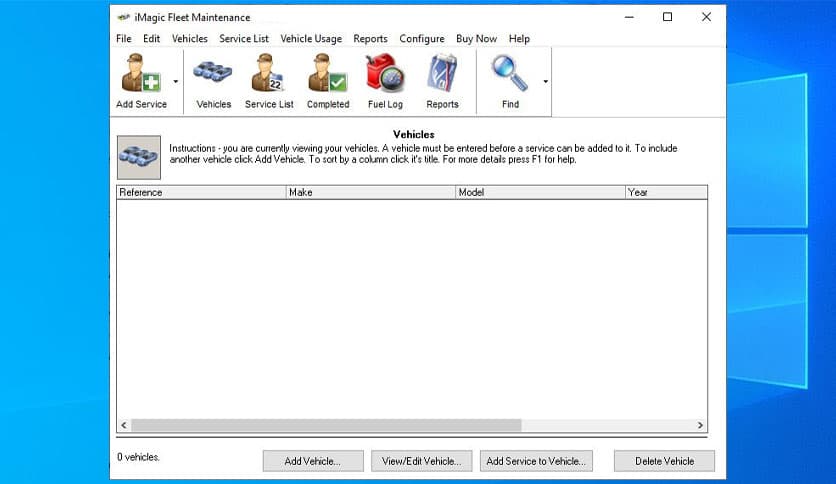Open the Reports menu in menu bar

coord(370,39)
